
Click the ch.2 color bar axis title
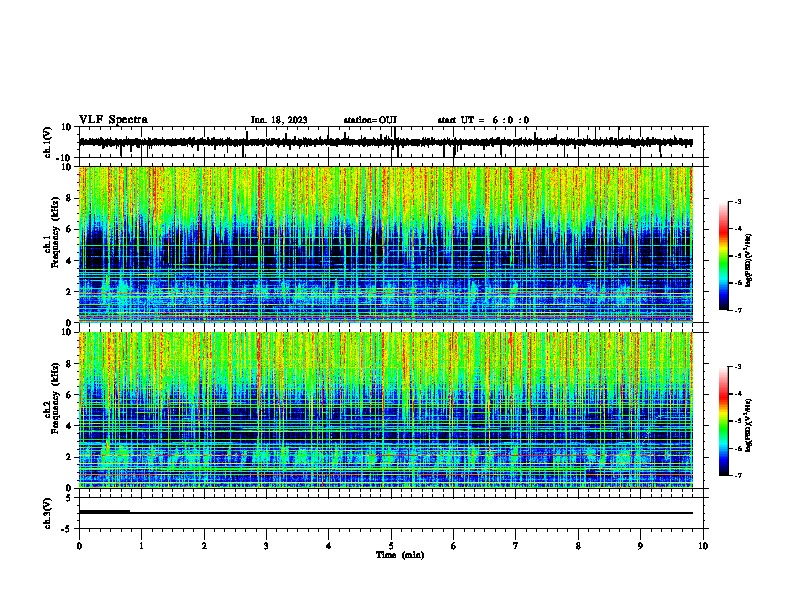748,425
